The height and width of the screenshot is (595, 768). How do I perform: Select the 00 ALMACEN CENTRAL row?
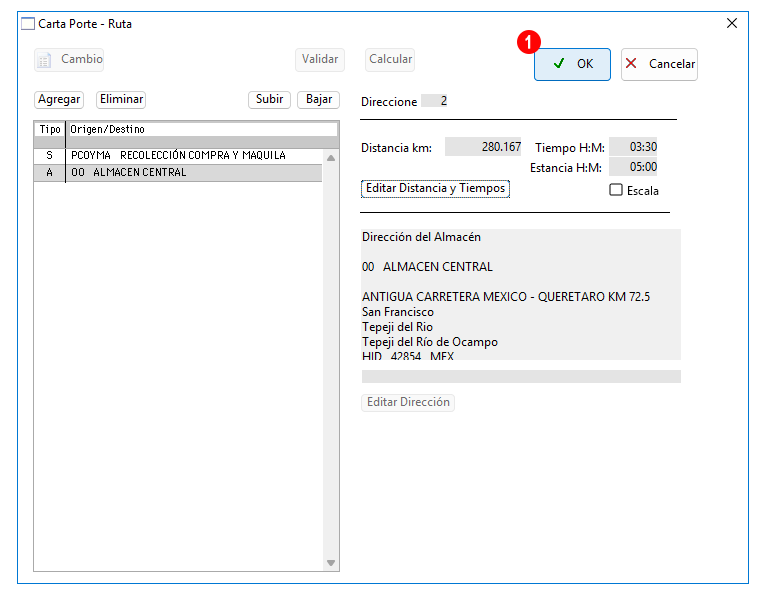pos(178,173)
